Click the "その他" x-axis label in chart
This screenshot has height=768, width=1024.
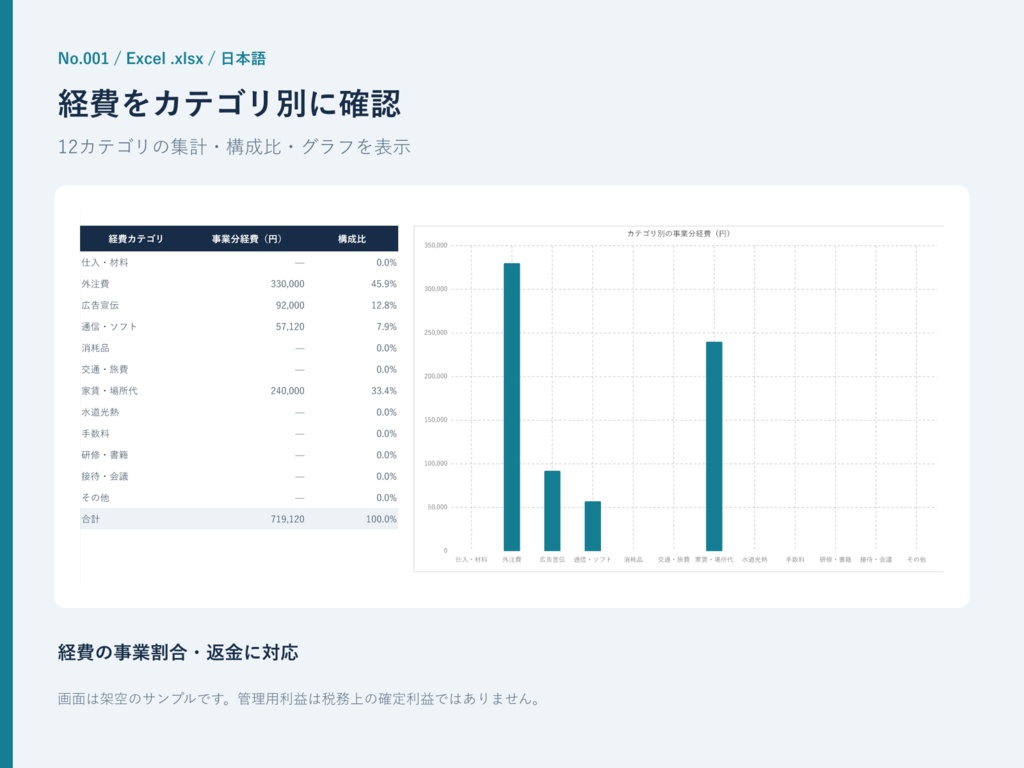coord(917,560)
